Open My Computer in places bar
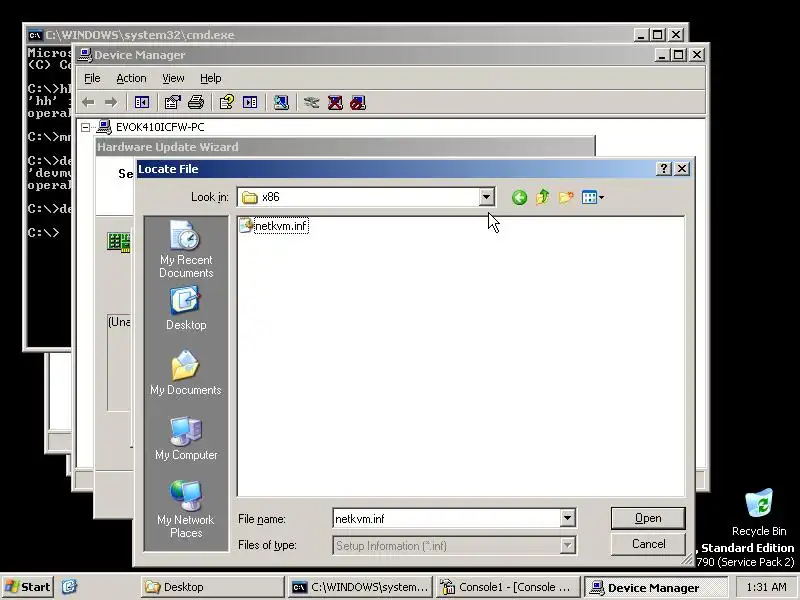Screen dimensions: 800x600 [x=186, y=438]
